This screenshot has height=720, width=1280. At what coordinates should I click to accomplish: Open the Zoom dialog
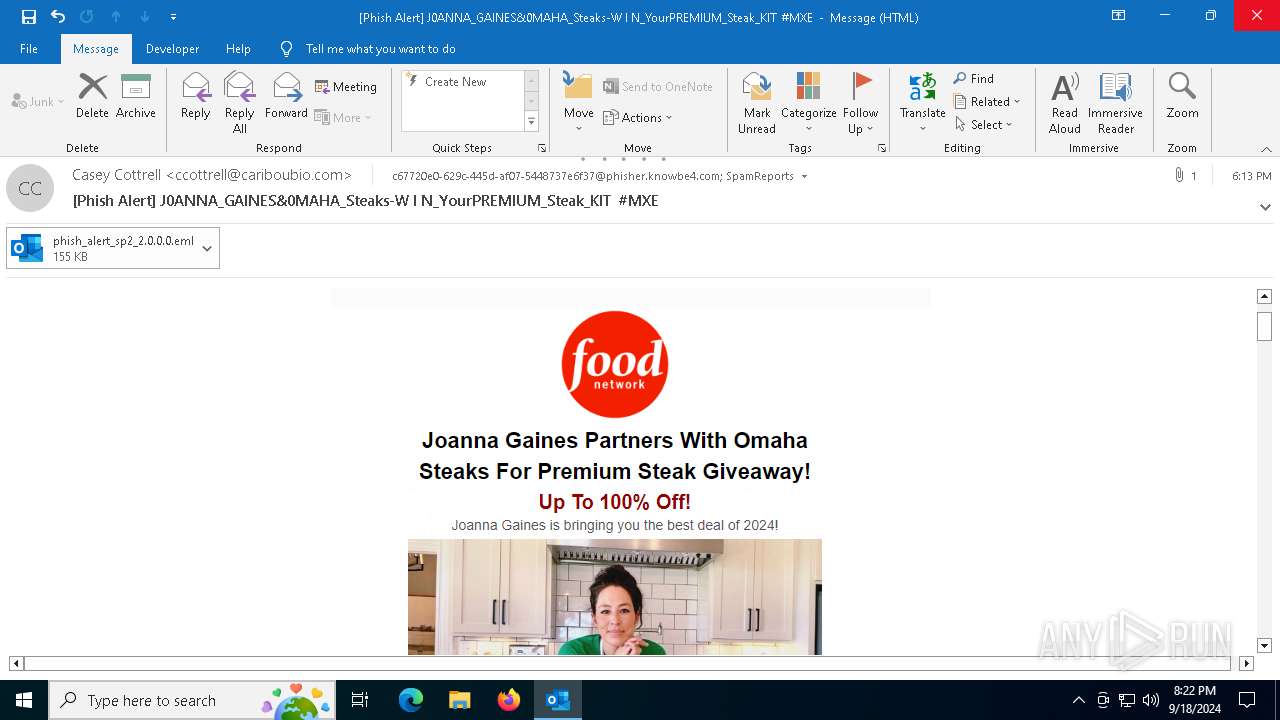click(x=1182, y=96)
